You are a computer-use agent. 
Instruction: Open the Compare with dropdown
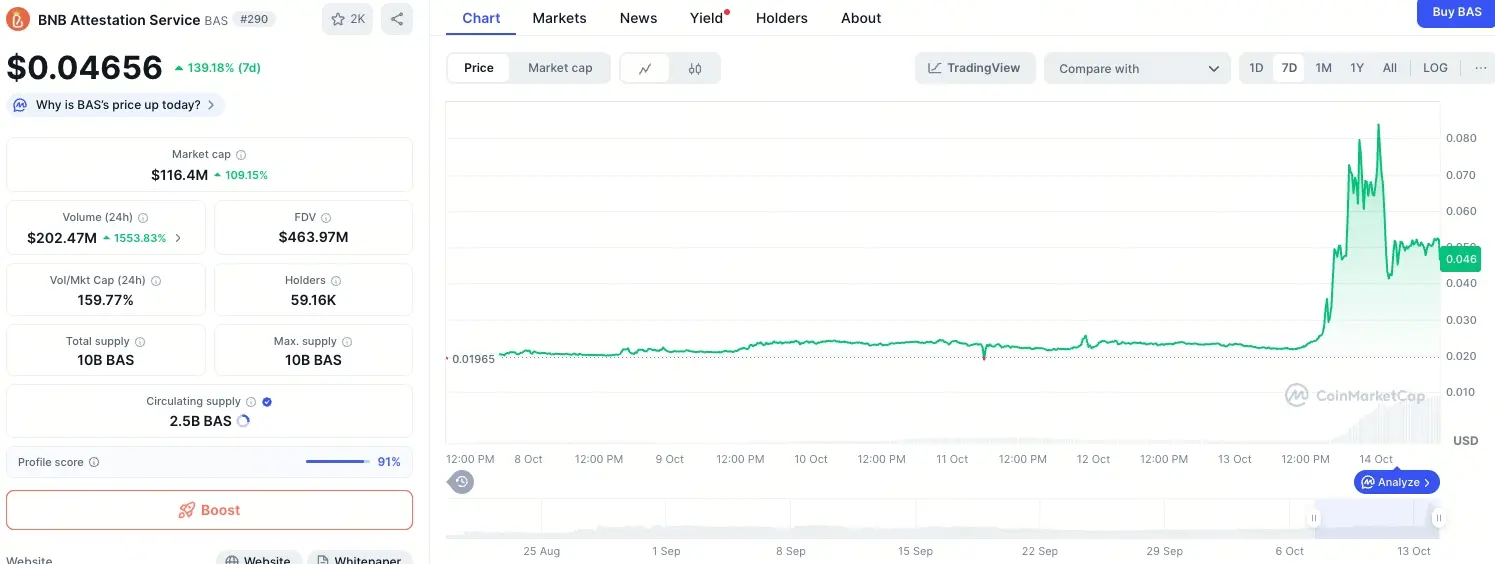[x=1137, y=68]
